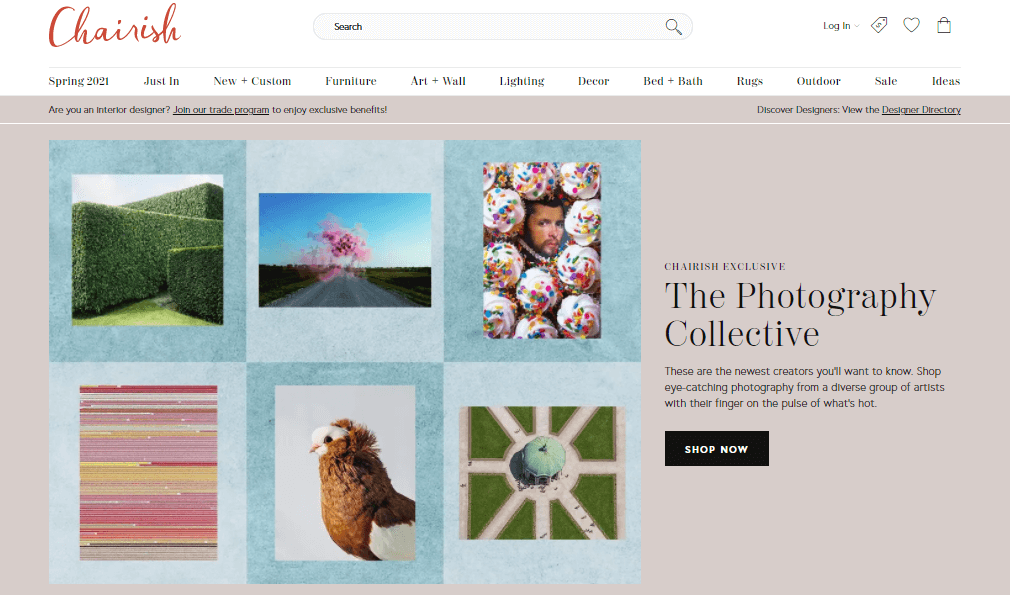The height and width of the screenshot is (595, 1010).
Task: Click the Designer Directory link
Action: coord(921,110)
